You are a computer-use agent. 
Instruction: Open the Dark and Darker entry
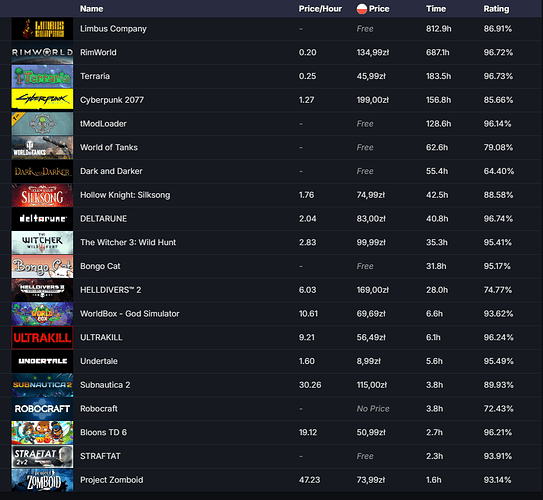[x=111, y=171]
